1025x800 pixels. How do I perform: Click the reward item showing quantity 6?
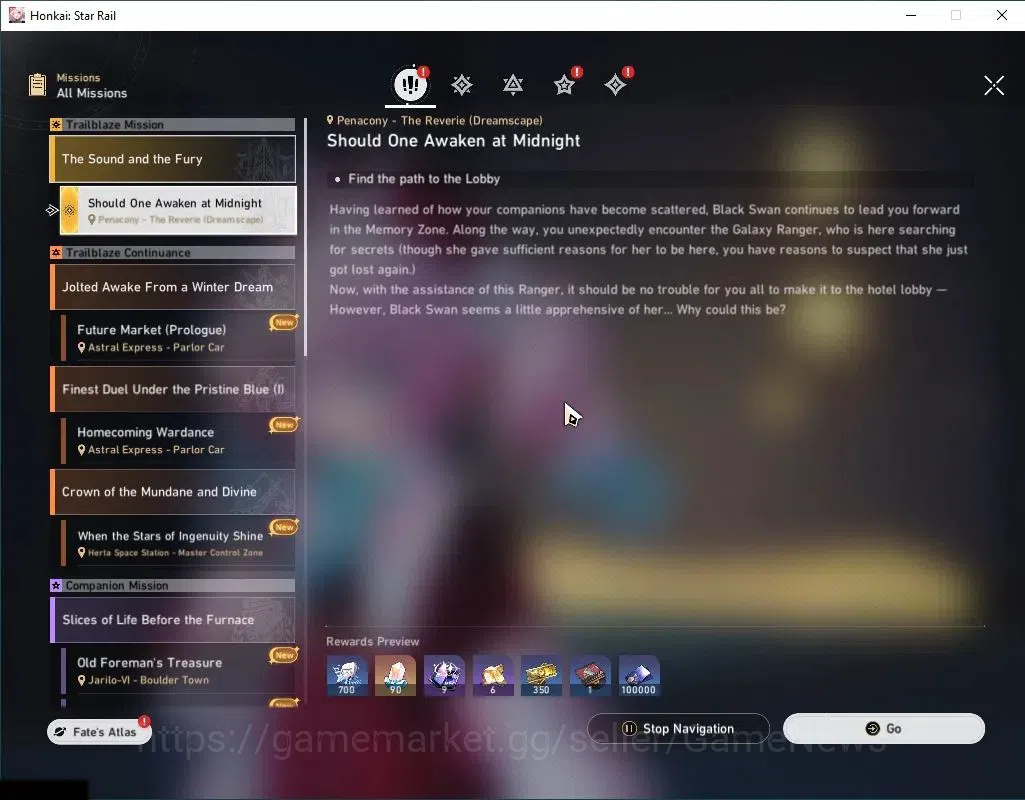(493, 676)
